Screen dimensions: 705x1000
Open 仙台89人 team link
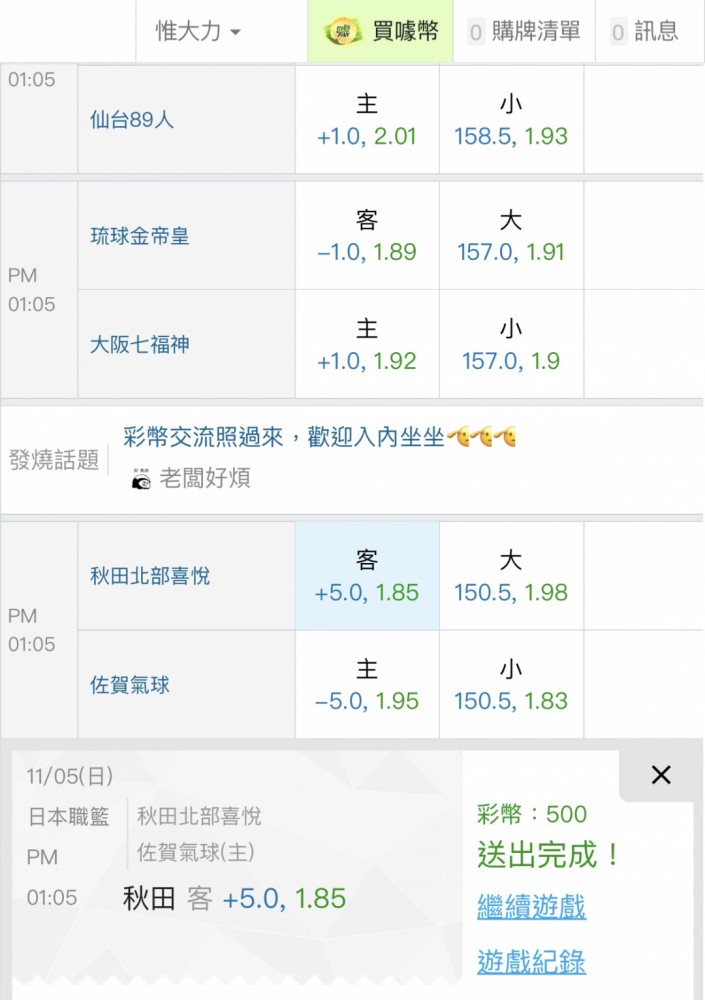[132, 120]
